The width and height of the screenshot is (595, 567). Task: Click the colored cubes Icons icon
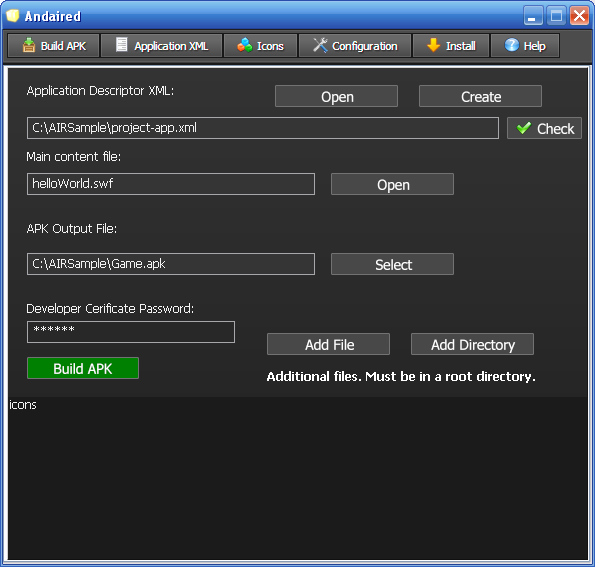click(244, 45)
